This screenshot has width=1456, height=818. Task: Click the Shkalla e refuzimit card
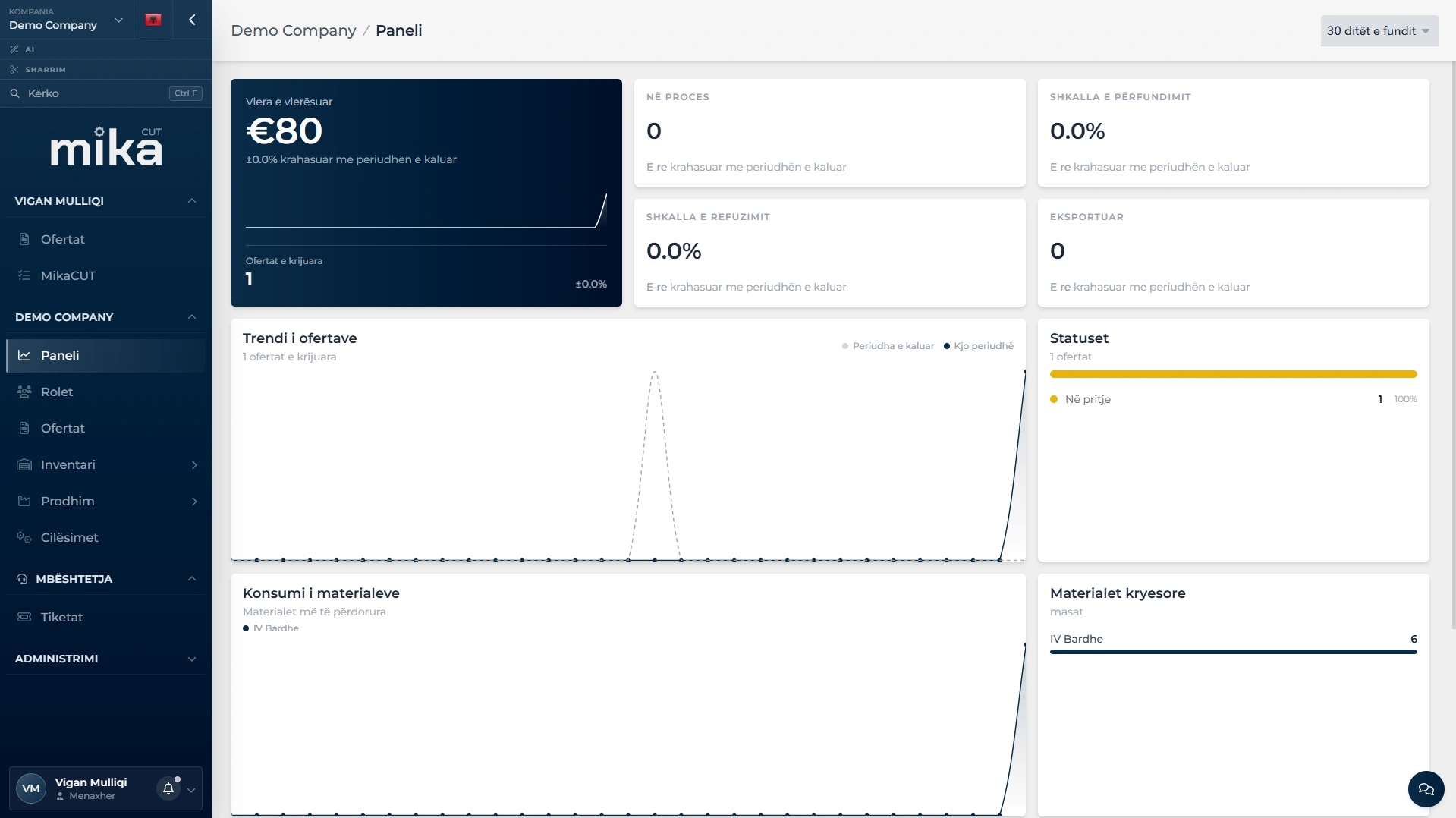pos(830,253)
